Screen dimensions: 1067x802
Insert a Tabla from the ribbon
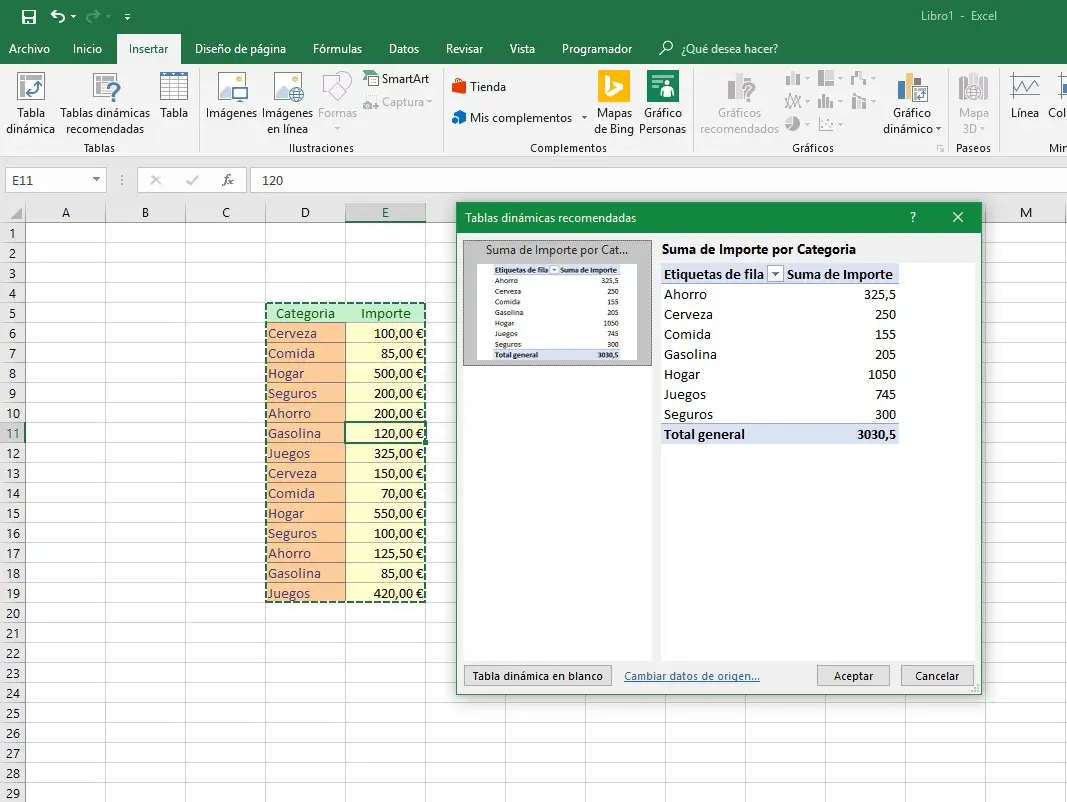(x=174, y=97)
